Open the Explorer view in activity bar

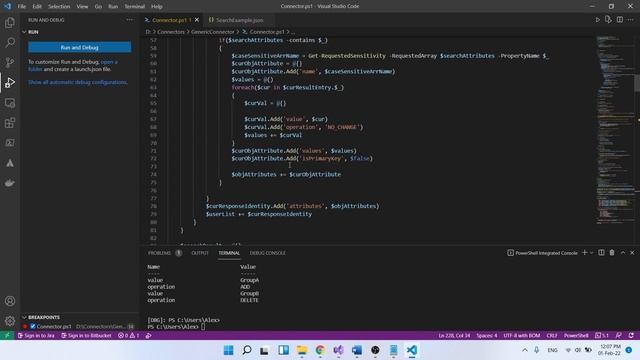(x=10, y=22)
